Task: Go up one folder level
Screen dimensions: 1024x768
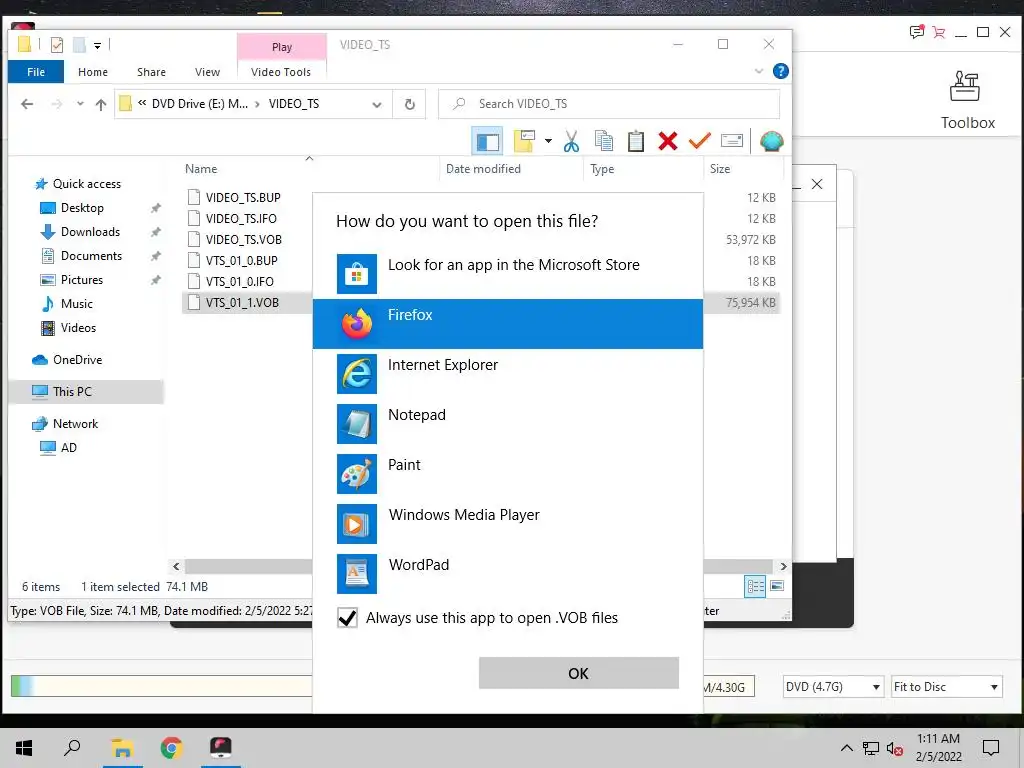Action: [x=101, y=104]
